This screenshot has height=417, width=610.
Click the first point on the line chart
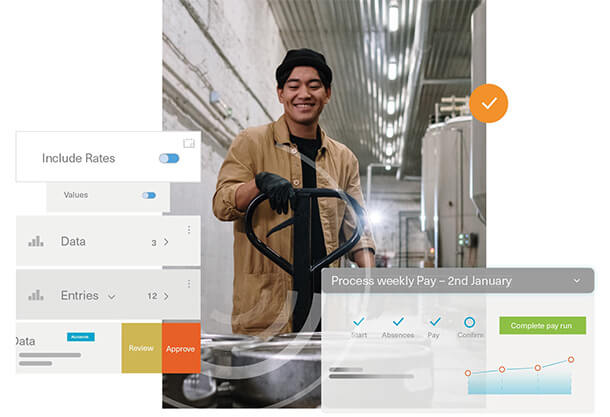point(468,373)
